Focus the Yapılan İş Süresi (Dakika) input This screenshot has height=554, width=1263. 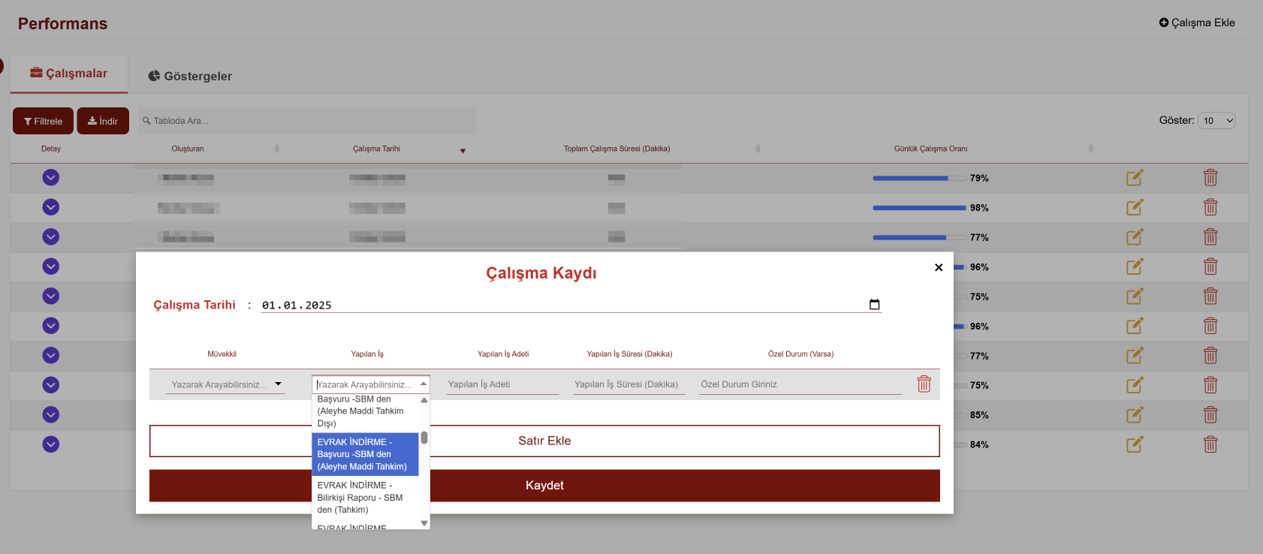(629, 384)
